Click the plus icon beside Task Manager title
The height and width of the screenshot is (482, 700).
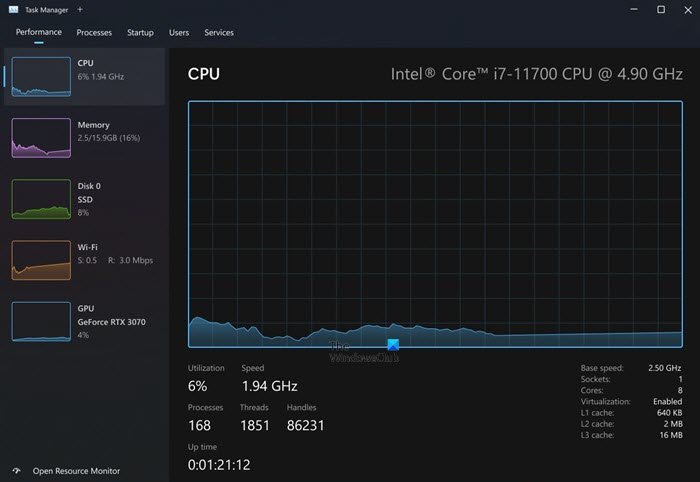[80, 10]
